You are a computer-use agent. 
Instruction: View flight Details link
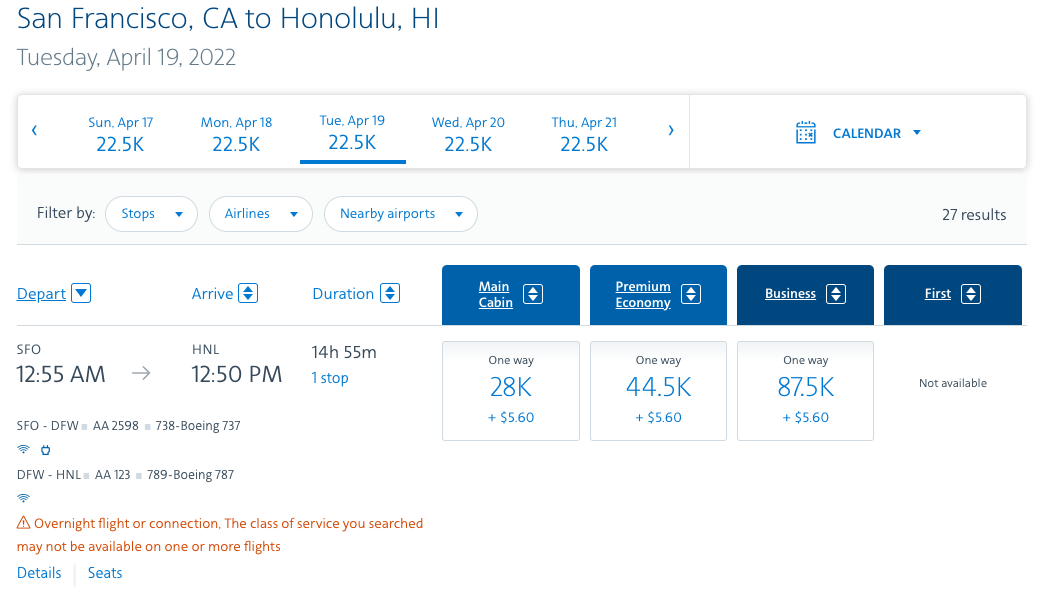39,573
